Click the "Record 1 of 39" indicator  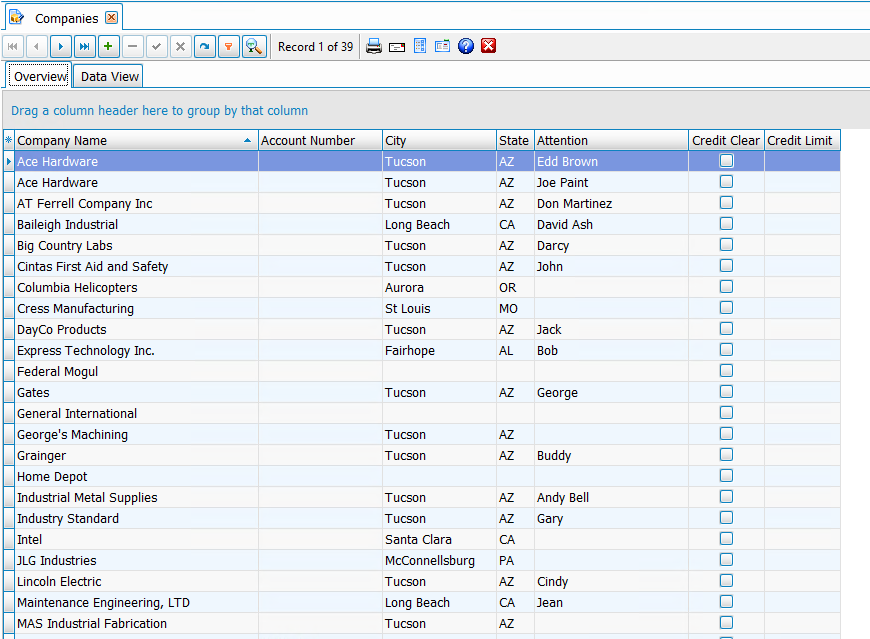315,47
